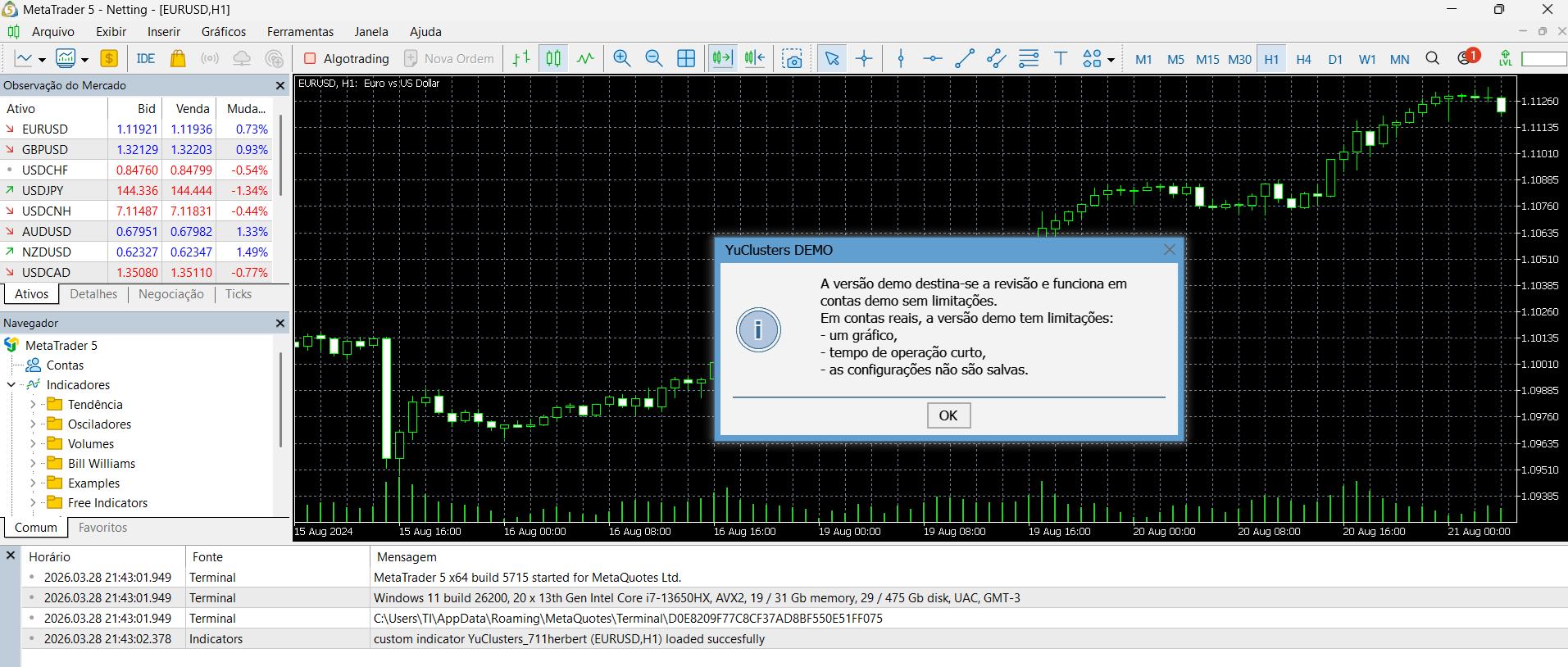Zoom out on the chart

tap(654, 58)
